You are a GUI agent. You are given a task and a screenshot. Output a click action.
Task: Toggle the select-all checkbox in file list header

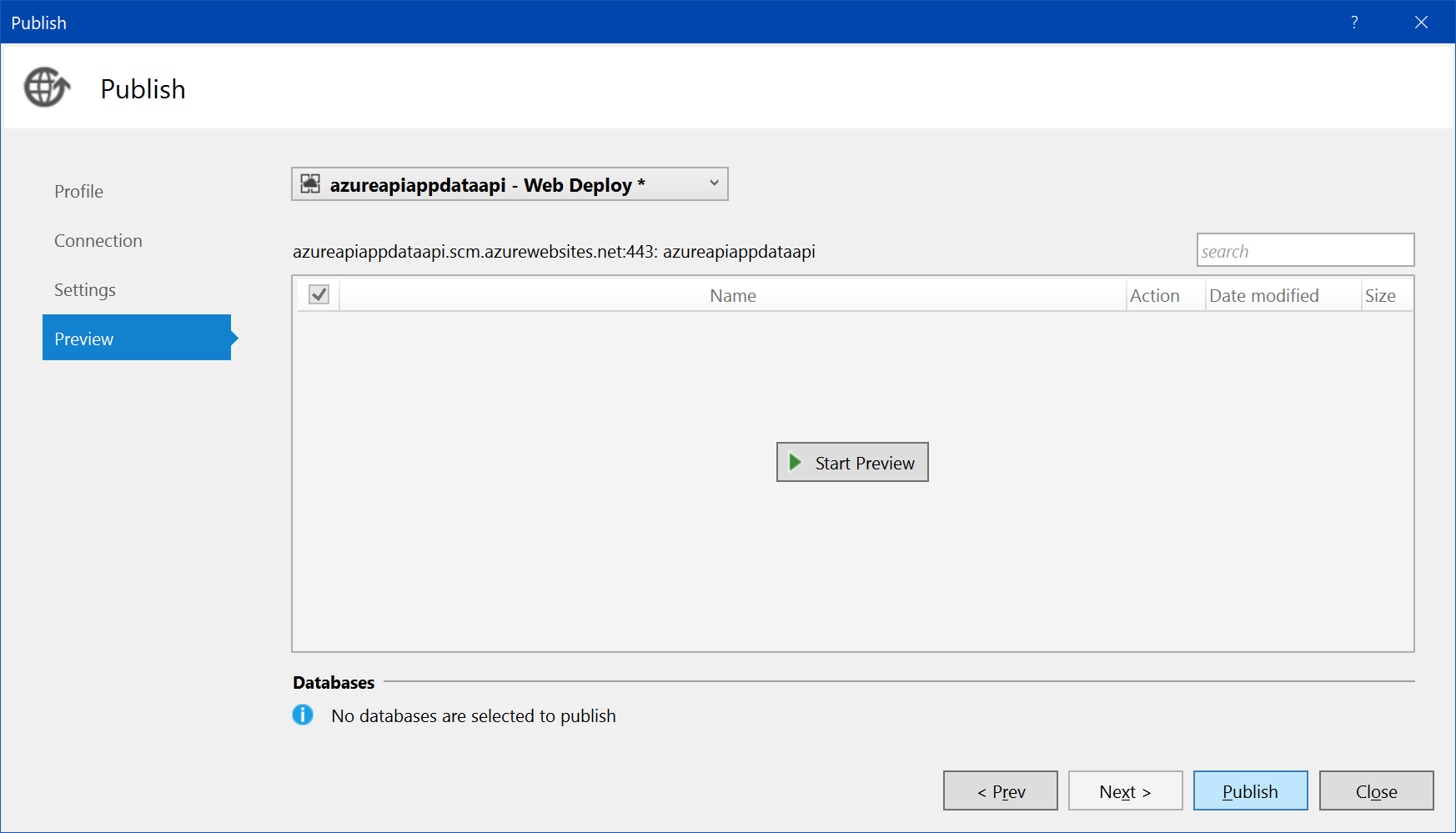(x=319, y=295)
